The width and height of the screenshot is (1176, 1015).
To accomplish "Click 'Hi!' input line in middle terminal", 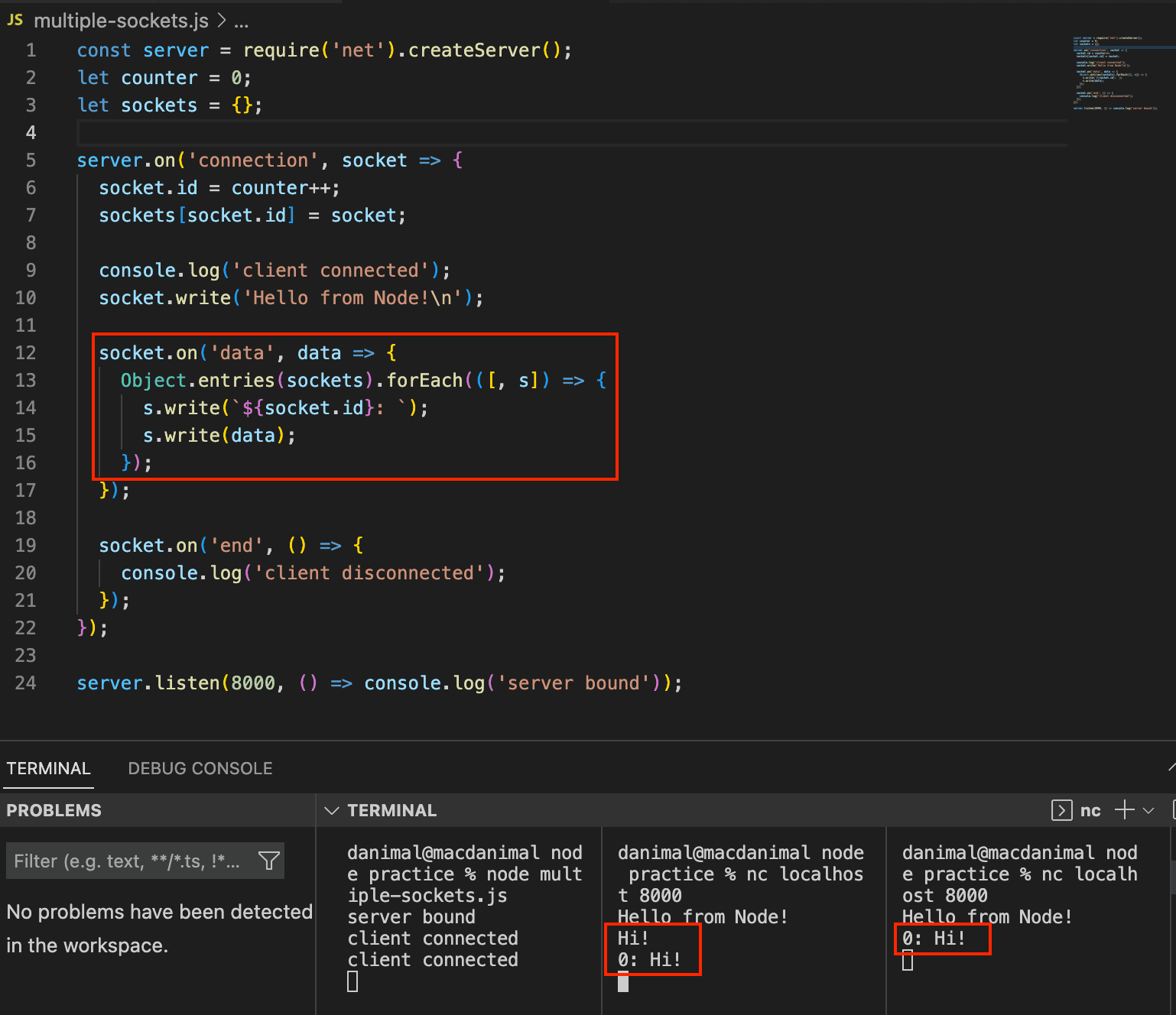I will 633,939.
